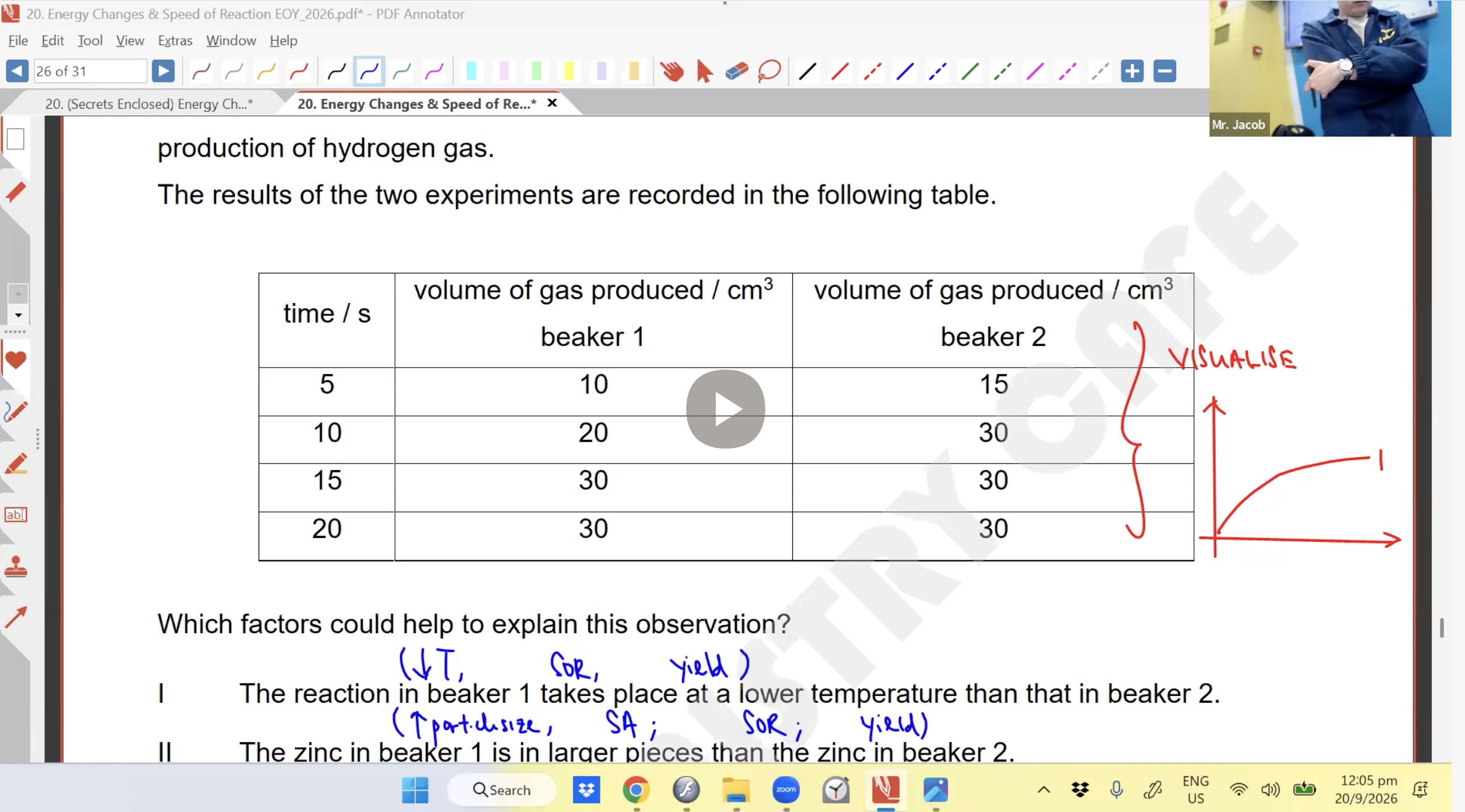
Task: Choose the solid red line tool
Action: [840, 72]
